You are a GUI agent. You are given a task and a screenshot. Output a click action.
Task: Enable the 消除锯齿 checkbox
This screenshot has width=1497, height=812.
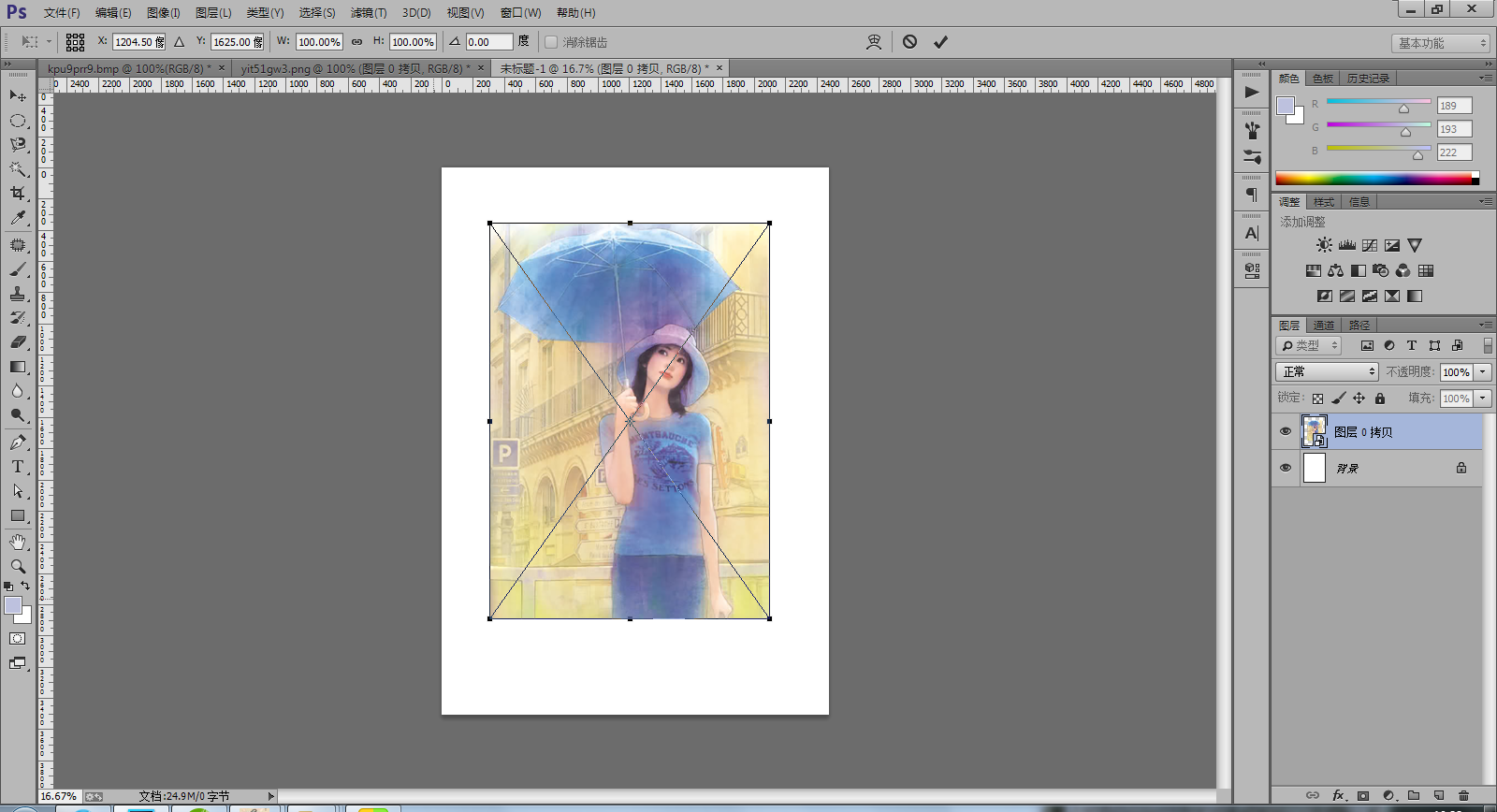tap(551, 42)
